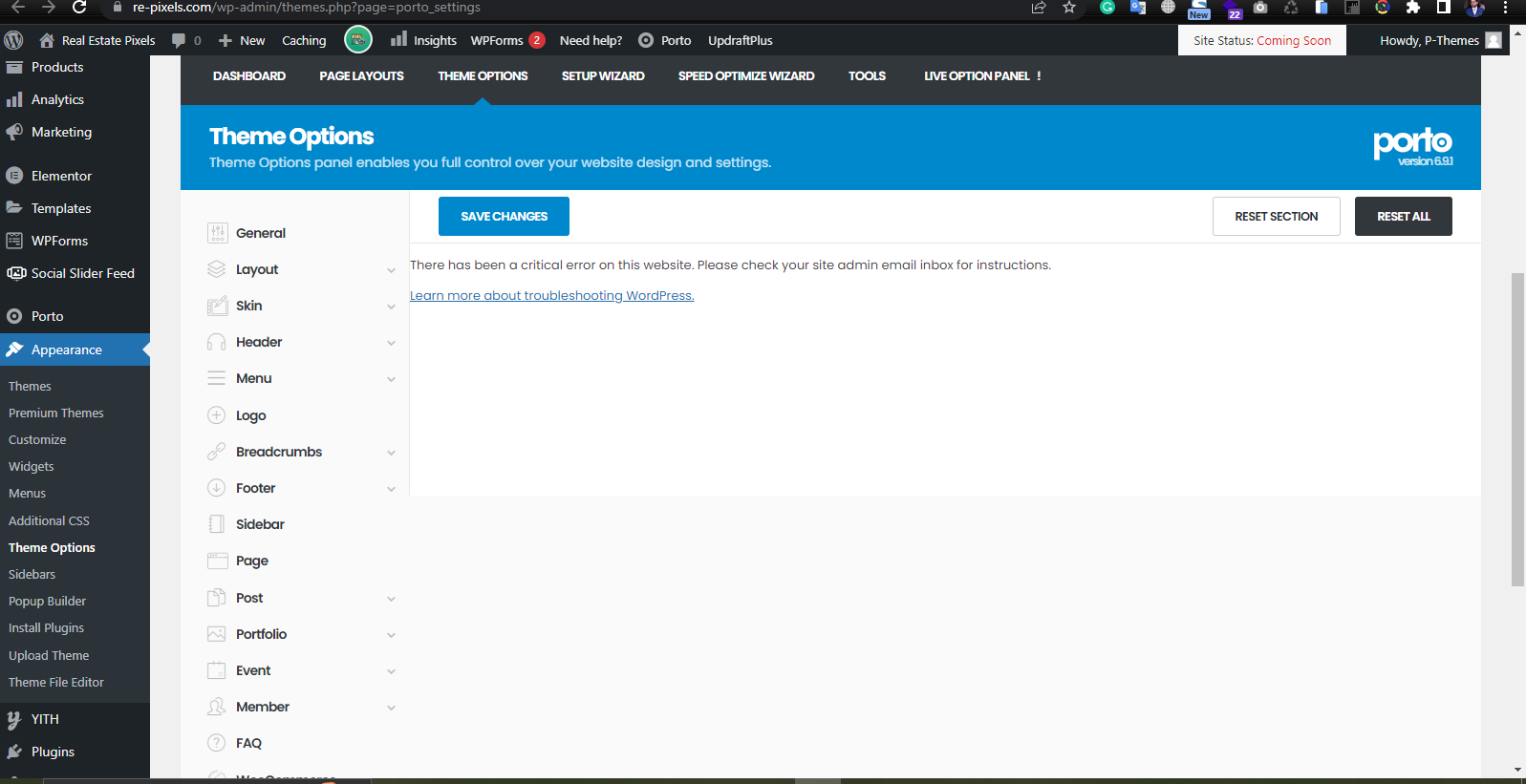Click the Save Changes button

point(504,216)
